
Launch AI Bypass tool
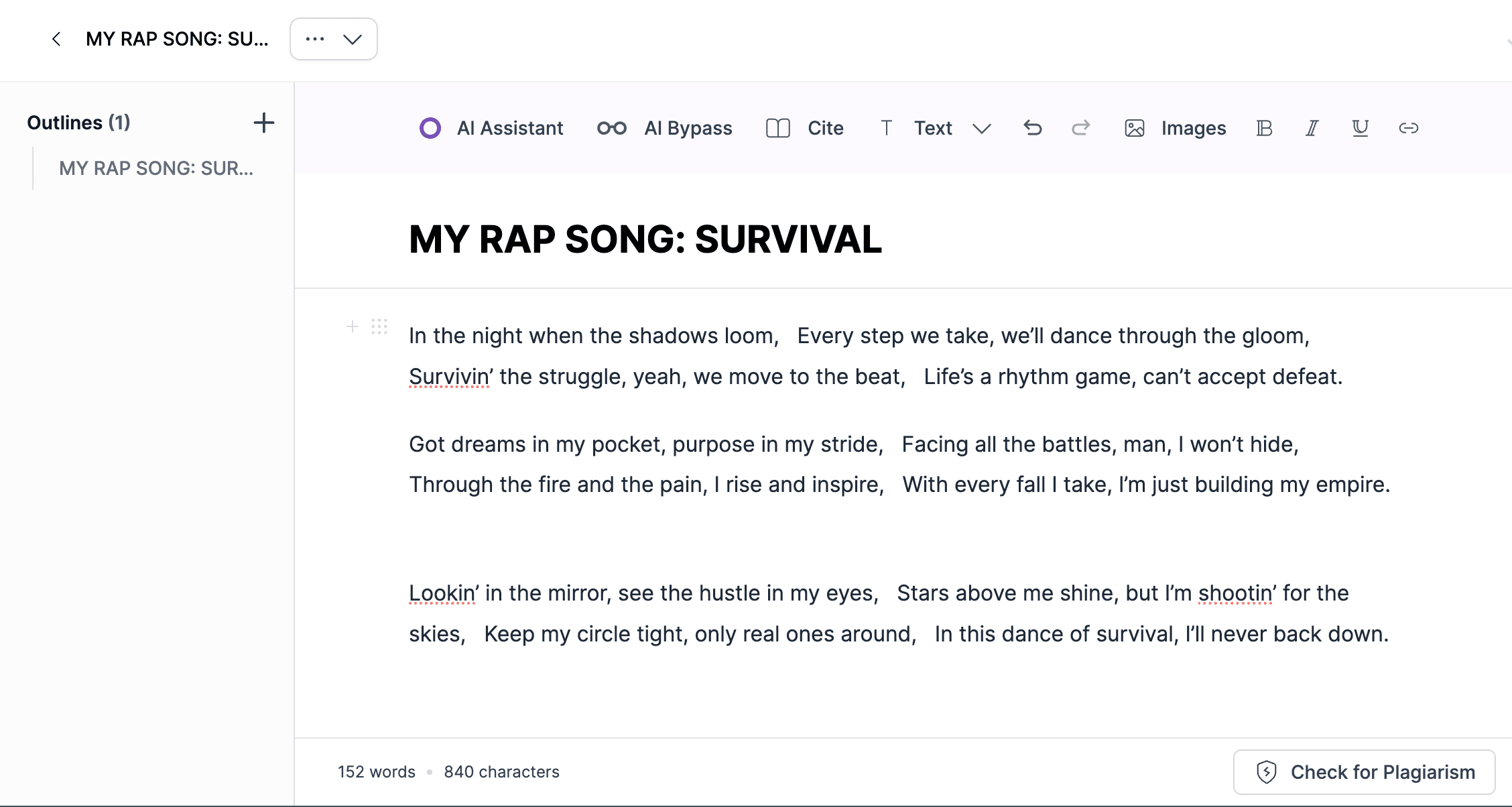point(664,128)
